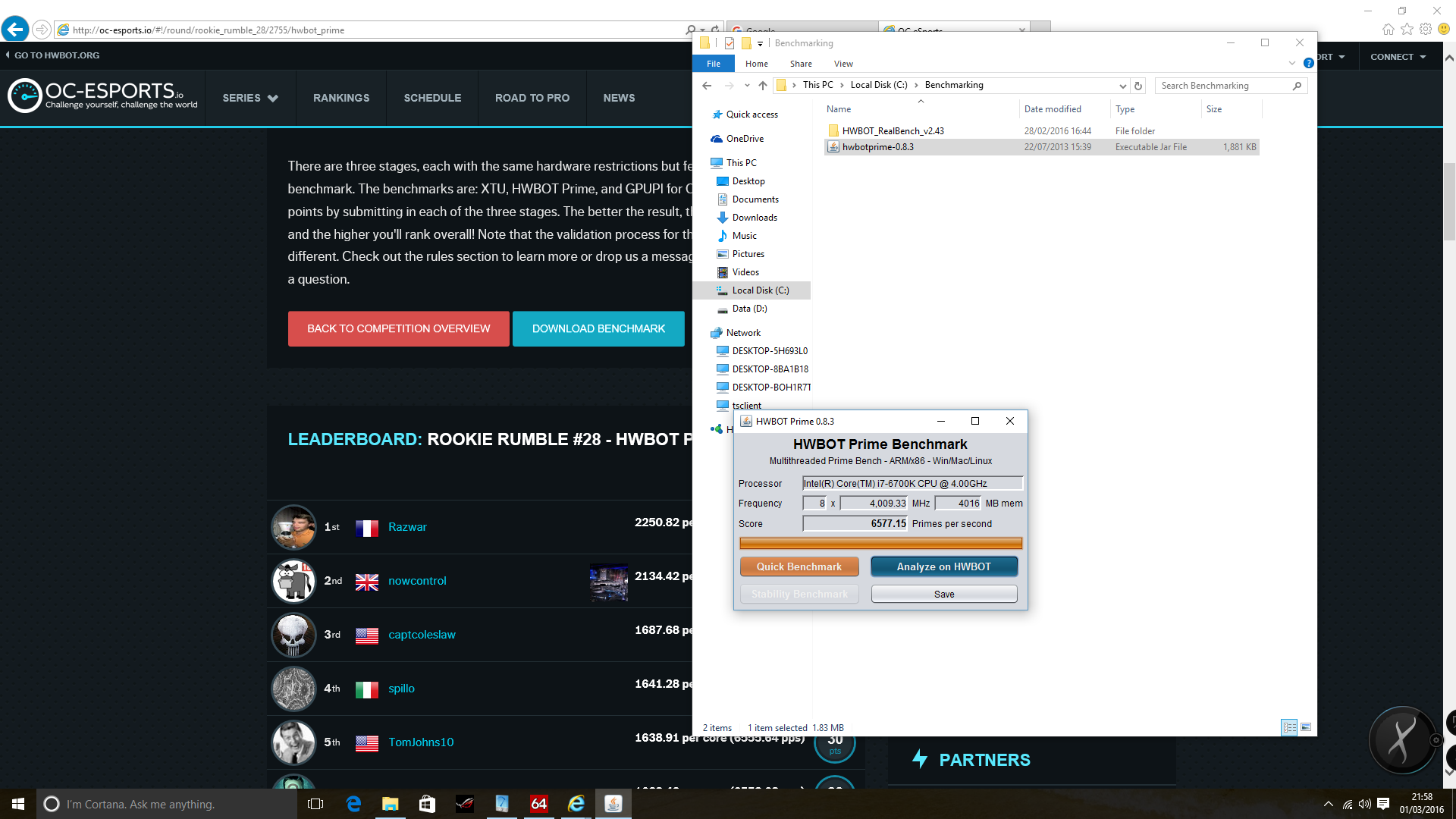Click the New Folder icon in Explorer title bar
The height and width of the screenshot is (819, 1456).
[x=746, y=43]
